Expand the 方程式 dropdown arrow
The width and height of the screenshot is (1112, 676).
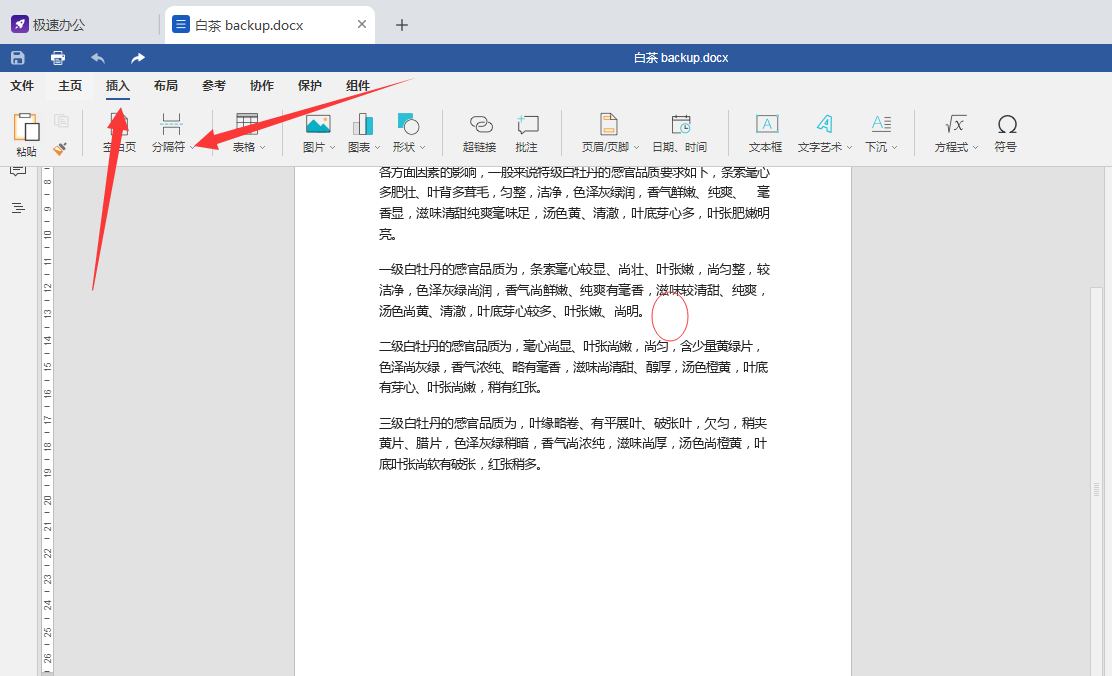pyautogui.click(x=975, y=148)
